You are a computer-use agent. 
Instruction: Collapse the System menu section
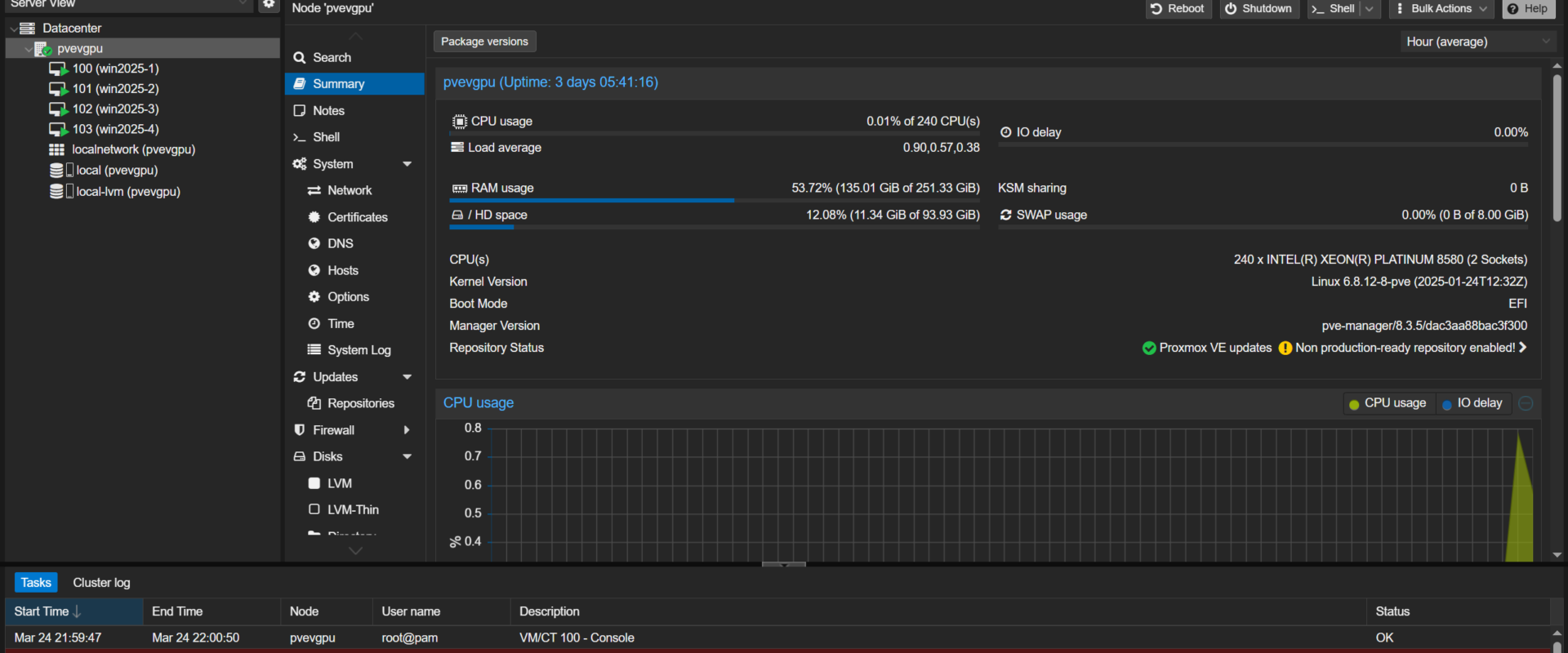tap(407, 164)
